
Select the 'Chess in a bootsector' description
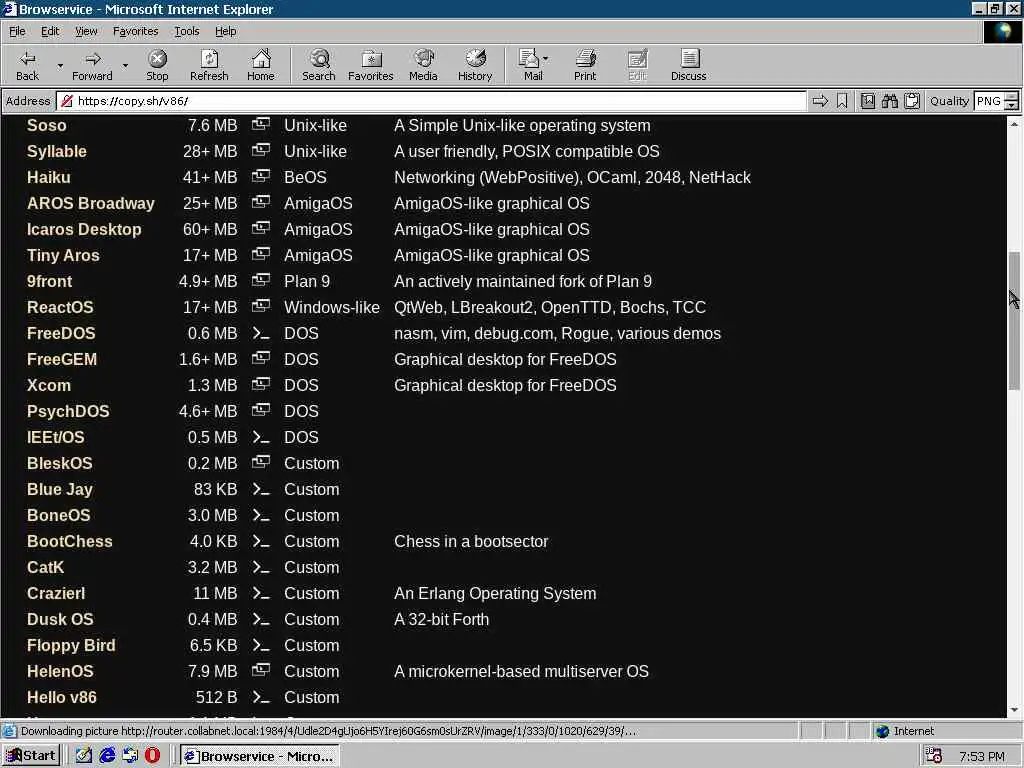(471, 541)
